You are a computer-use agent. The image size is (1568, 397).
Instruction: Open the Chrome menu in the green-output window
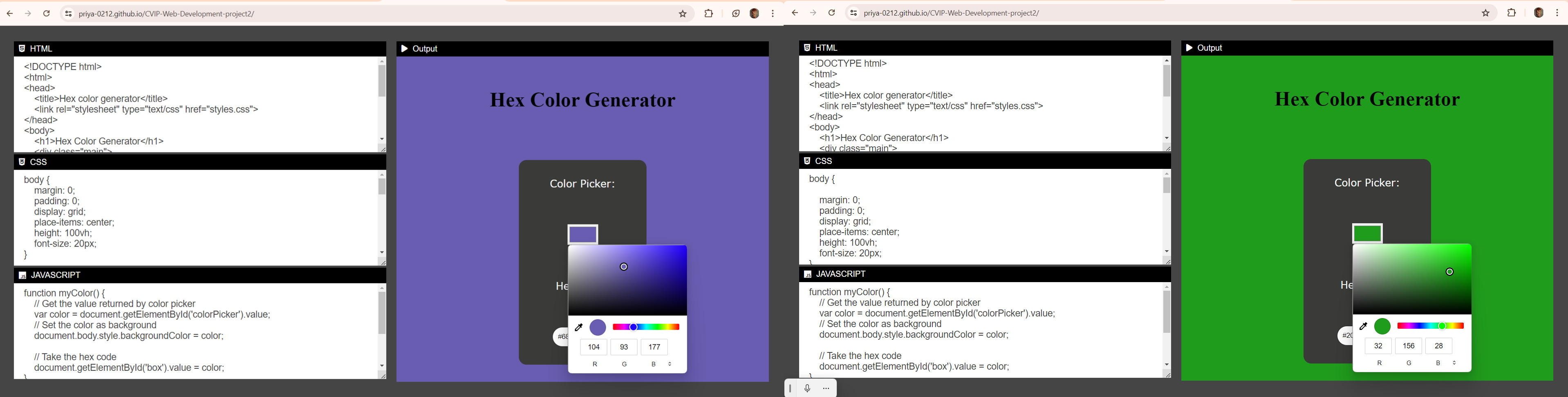tap(1557, 13)
